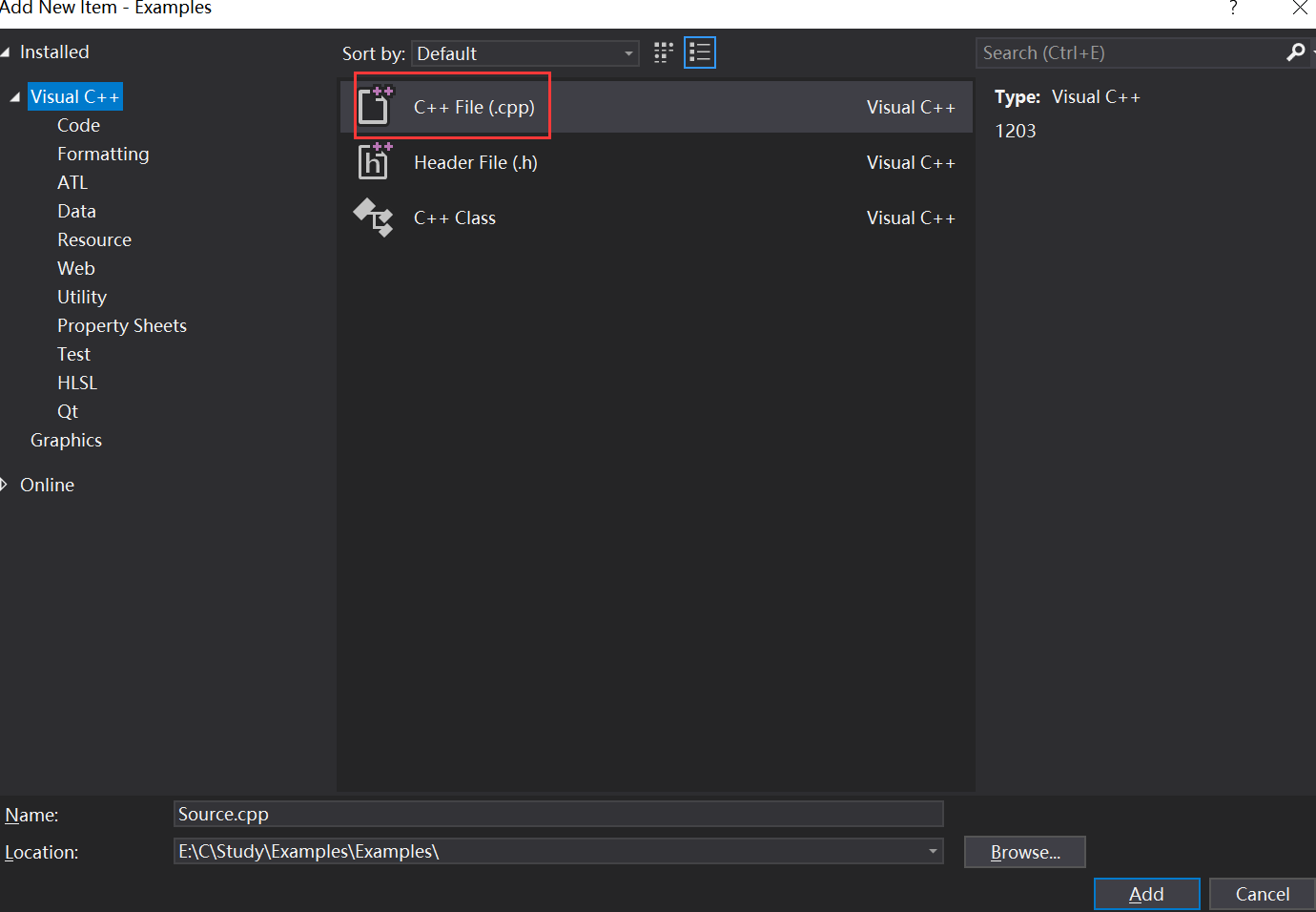Select the Qt category

[68, 411]
